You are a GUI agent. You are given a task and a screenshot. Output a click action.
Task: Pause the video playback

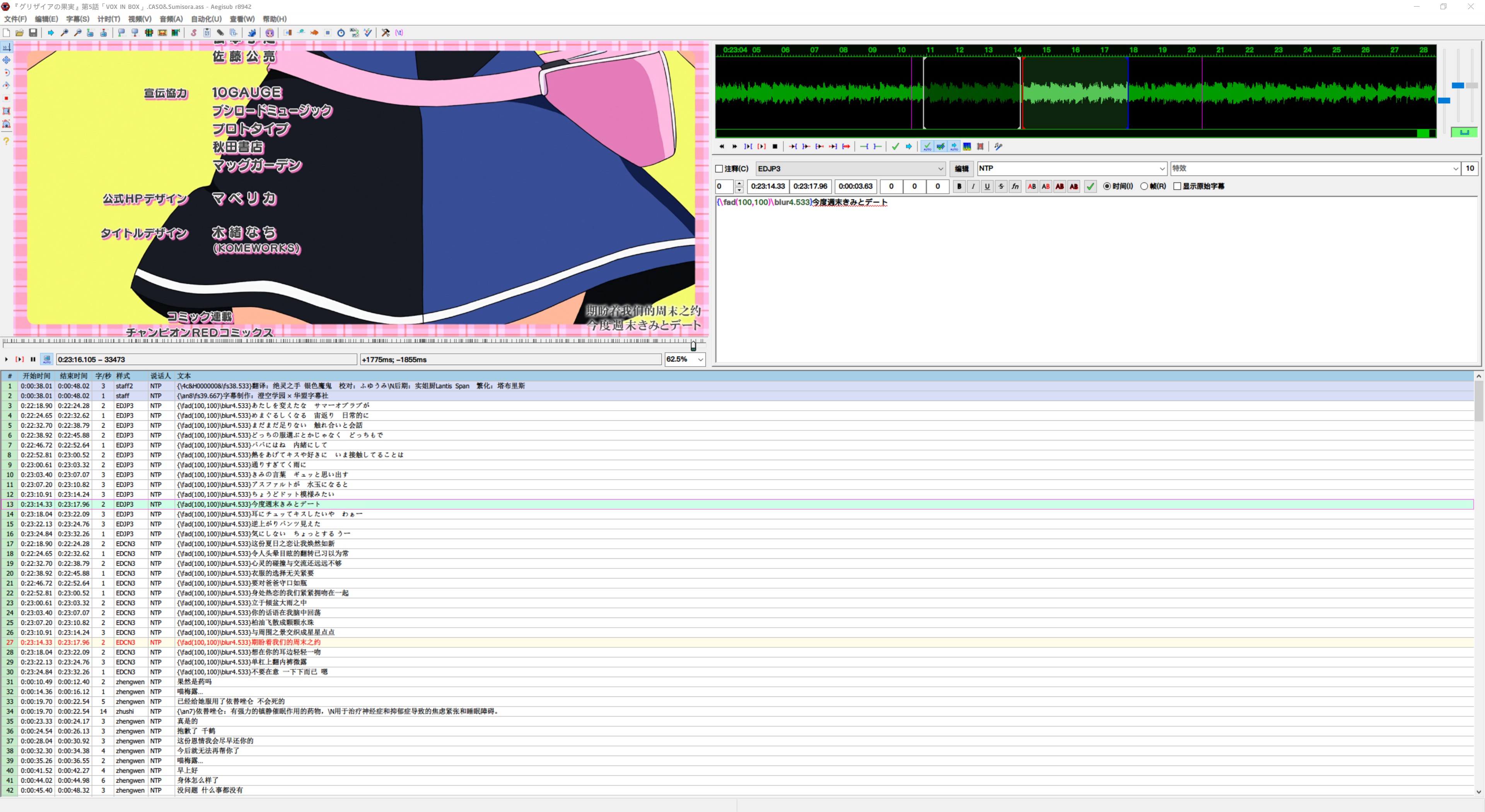[x=33, y=359]
